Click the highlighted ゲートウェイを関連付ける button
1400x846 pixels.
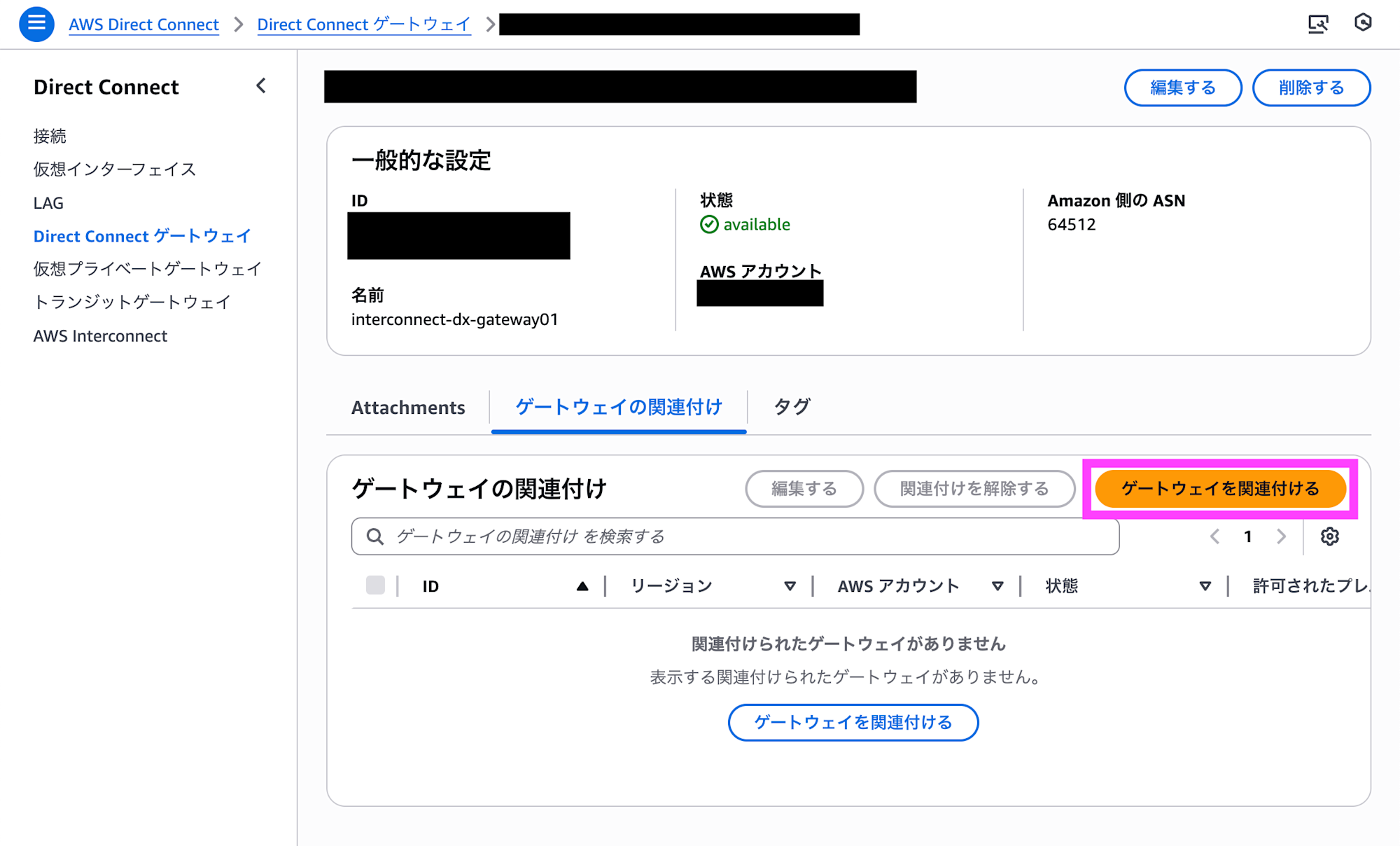pyautogui.click(x=1221, y=489)
